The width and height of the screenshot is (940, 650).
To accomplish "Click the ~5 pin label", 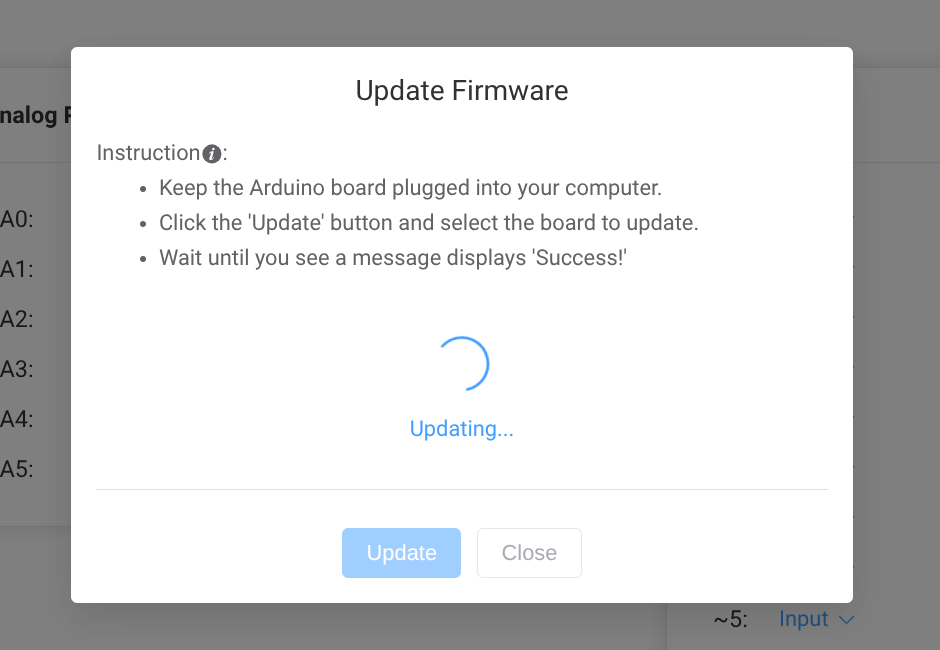I will [730, 620].
